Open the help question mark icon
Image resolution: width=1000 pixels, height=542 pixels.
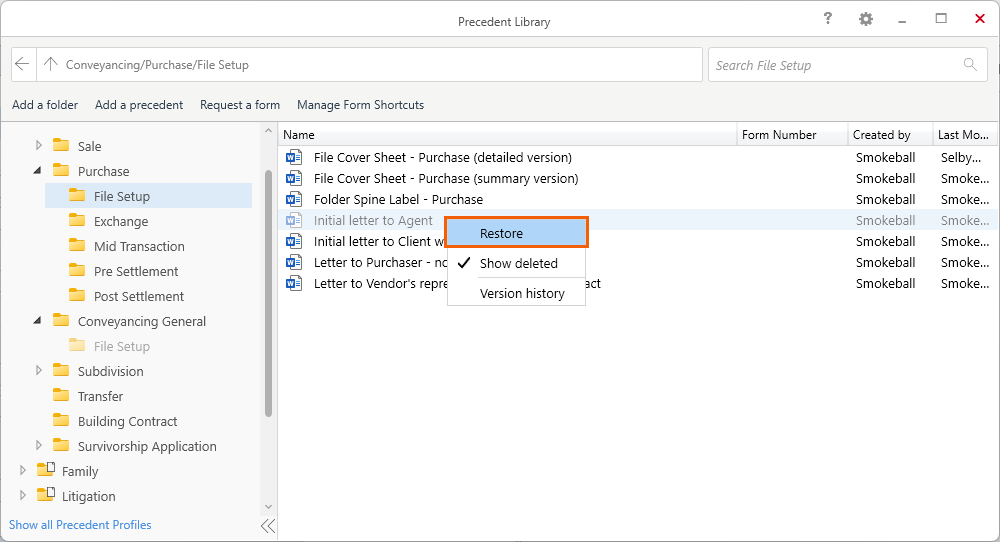pos(828,19)
